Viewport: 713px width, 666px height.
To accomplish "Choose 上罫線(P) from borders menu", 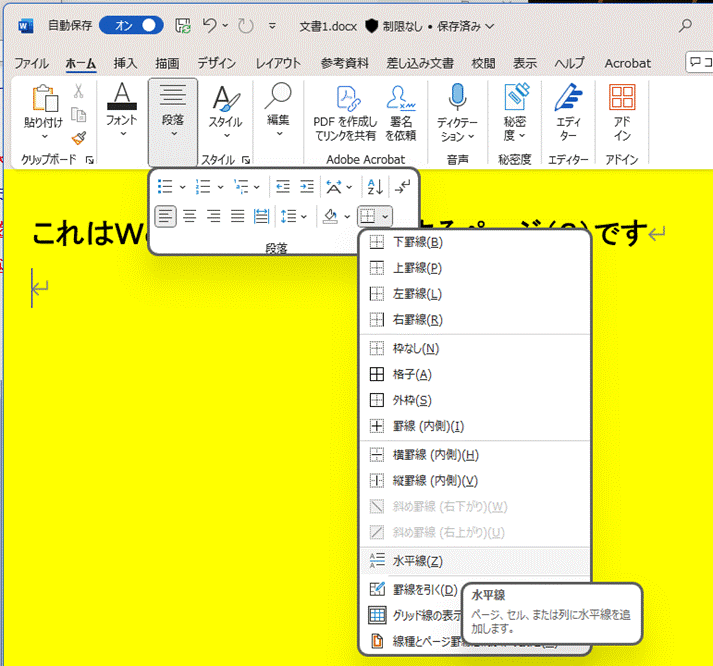I will (475, 268).
